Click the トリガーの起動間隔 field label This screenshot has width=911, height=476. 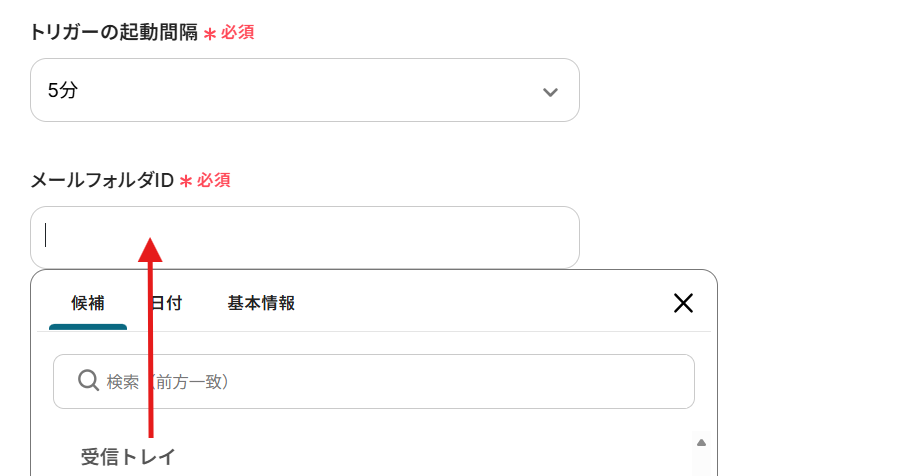[x=113, y=32]
